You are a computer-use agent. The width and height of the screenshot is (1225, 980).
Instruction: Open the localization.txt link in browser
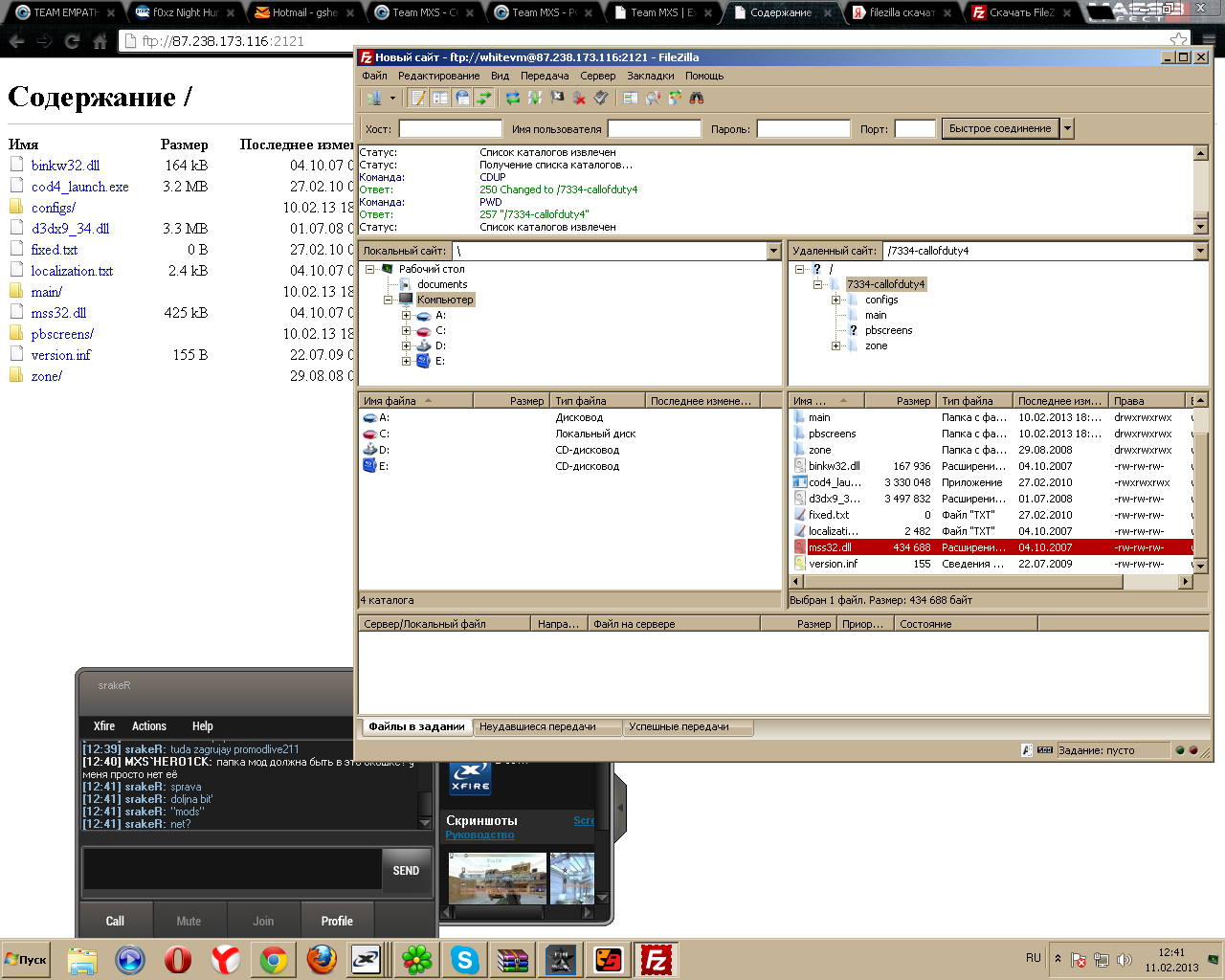[x=72, y=271]
